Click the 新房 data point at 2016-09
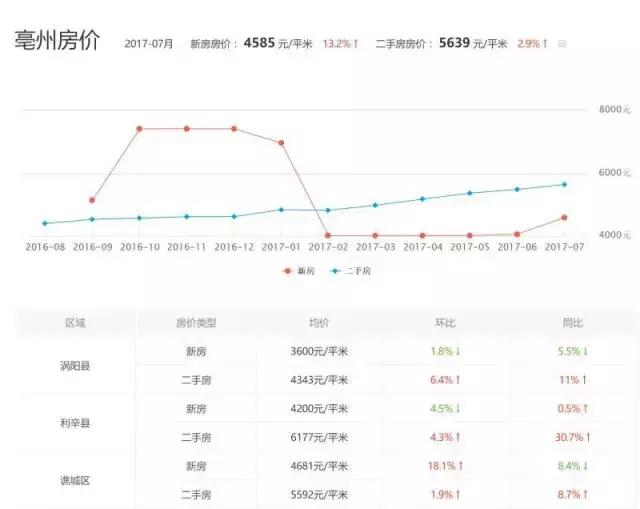Screen dimensions: 640x509 coord(92,200)
